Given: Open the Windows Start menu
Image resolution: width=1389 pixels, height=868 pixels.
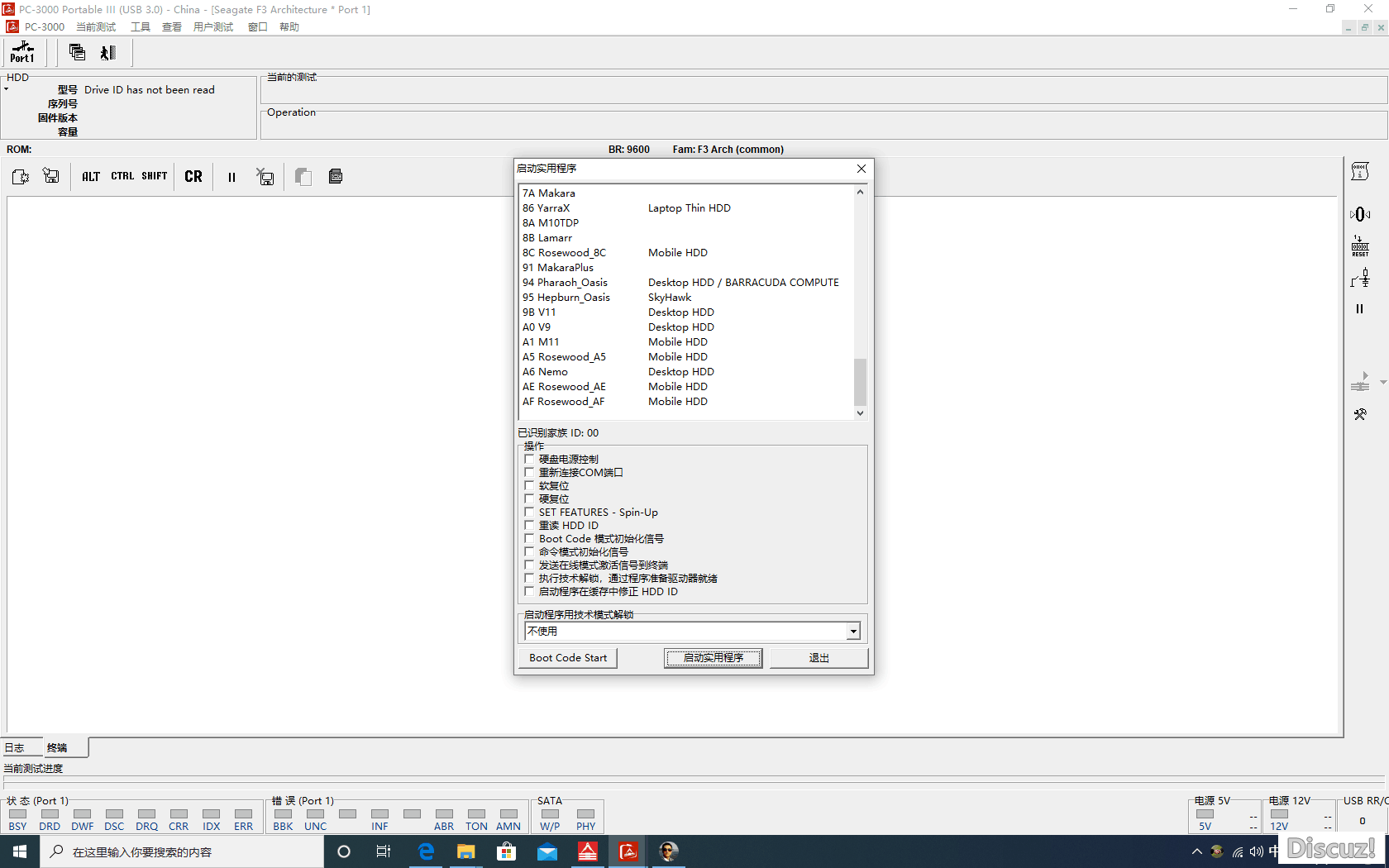Looking at the screenshot, I should click(20, 851).
